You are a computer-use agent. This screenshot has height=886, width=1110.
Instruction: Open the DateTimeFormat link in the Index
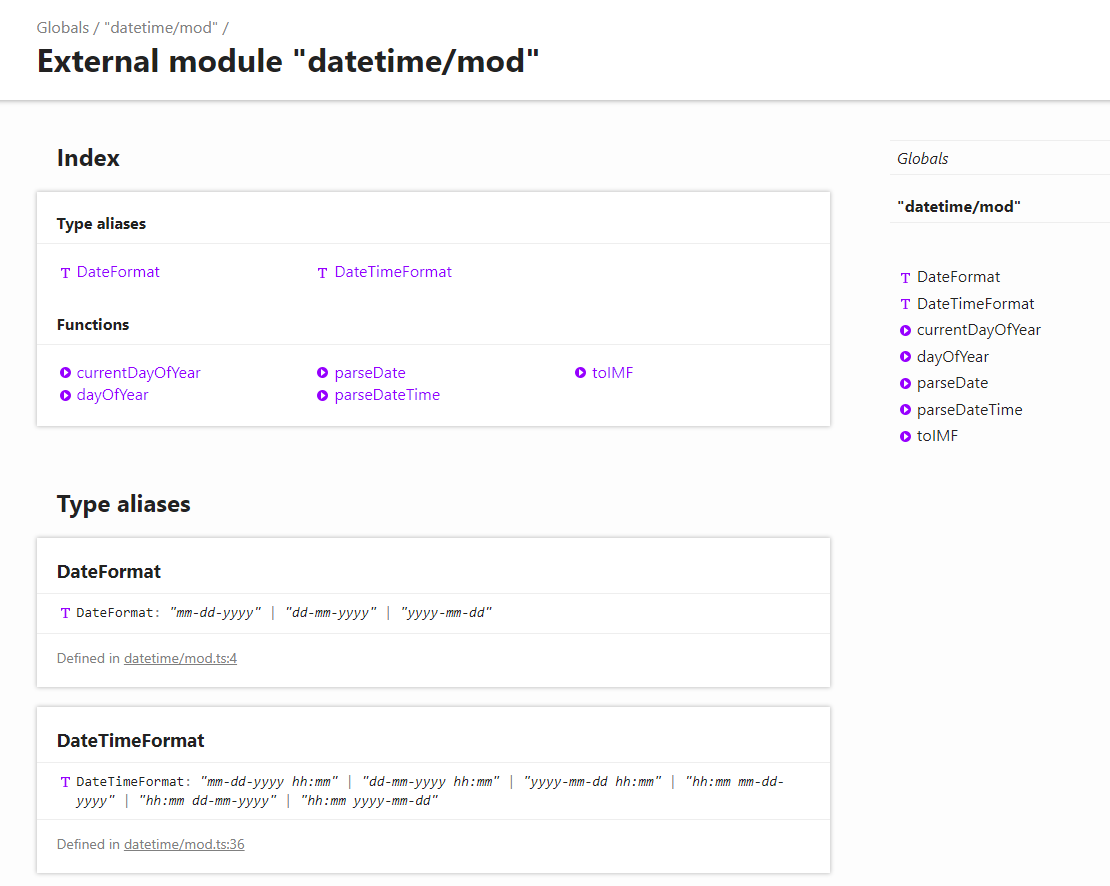click(x=392, y=272)
